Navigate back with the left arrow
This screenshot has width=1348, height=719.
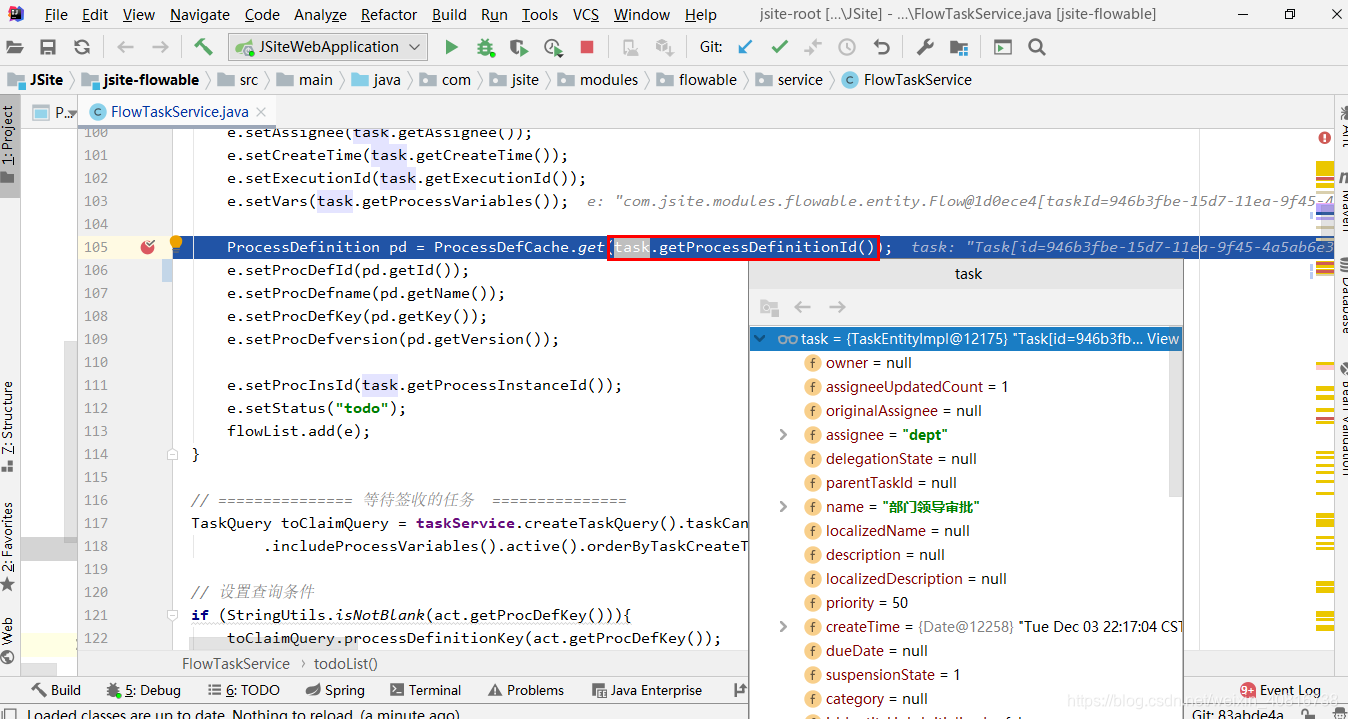tap(125, 47)
